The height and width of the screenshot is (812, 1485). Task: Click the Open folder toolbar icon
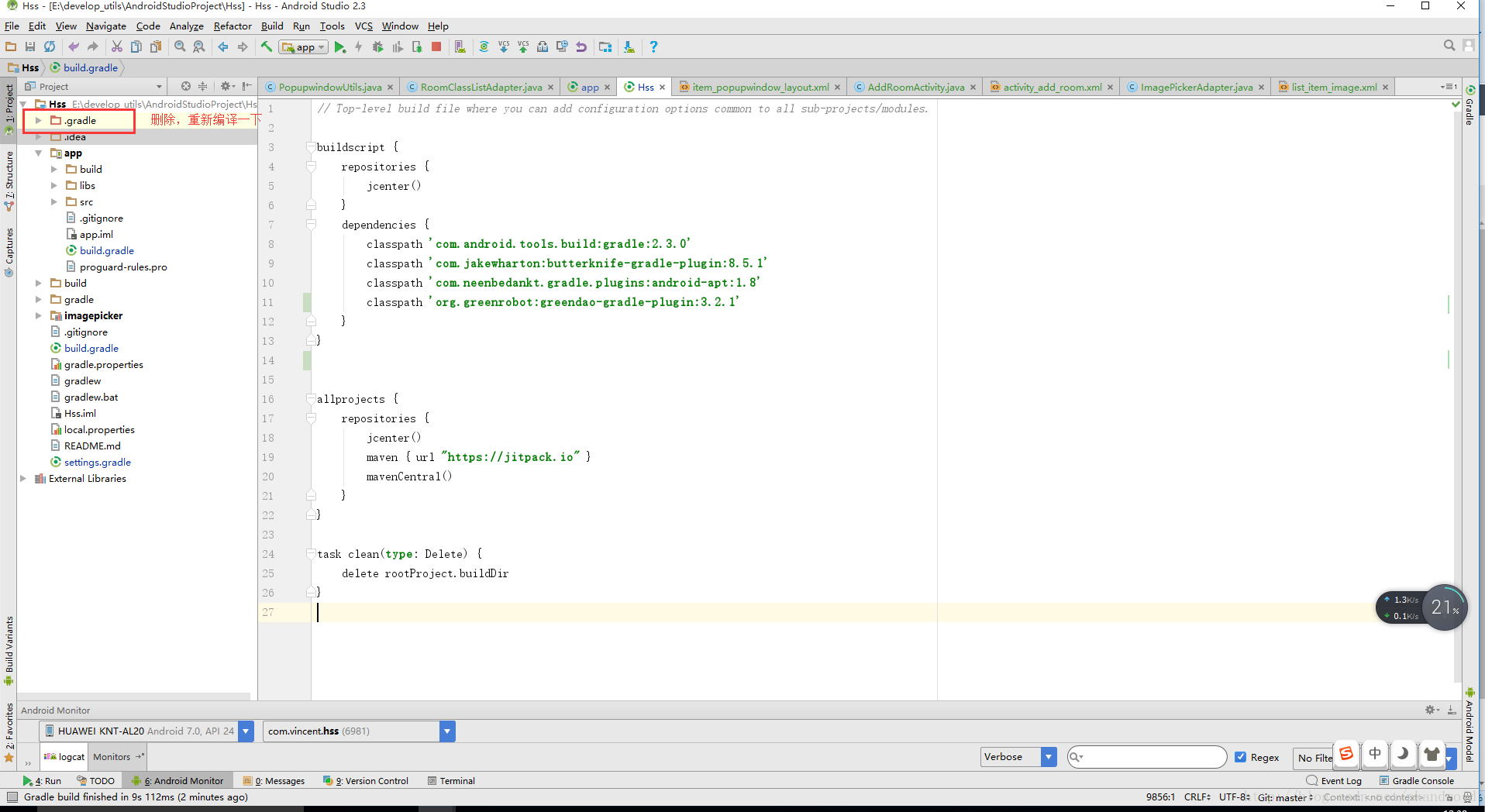tap(11, 47)
